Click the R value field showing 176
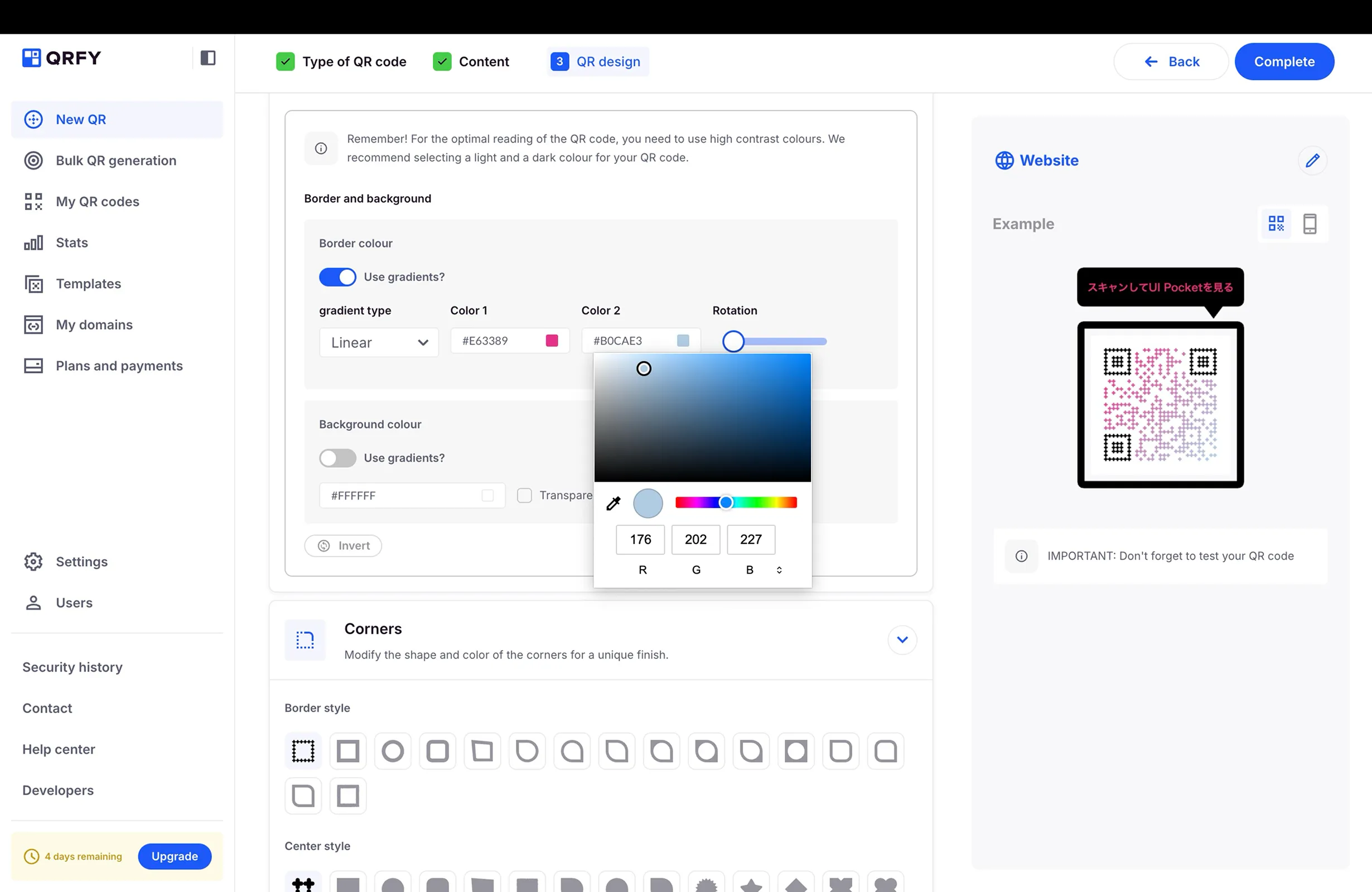 640,539
